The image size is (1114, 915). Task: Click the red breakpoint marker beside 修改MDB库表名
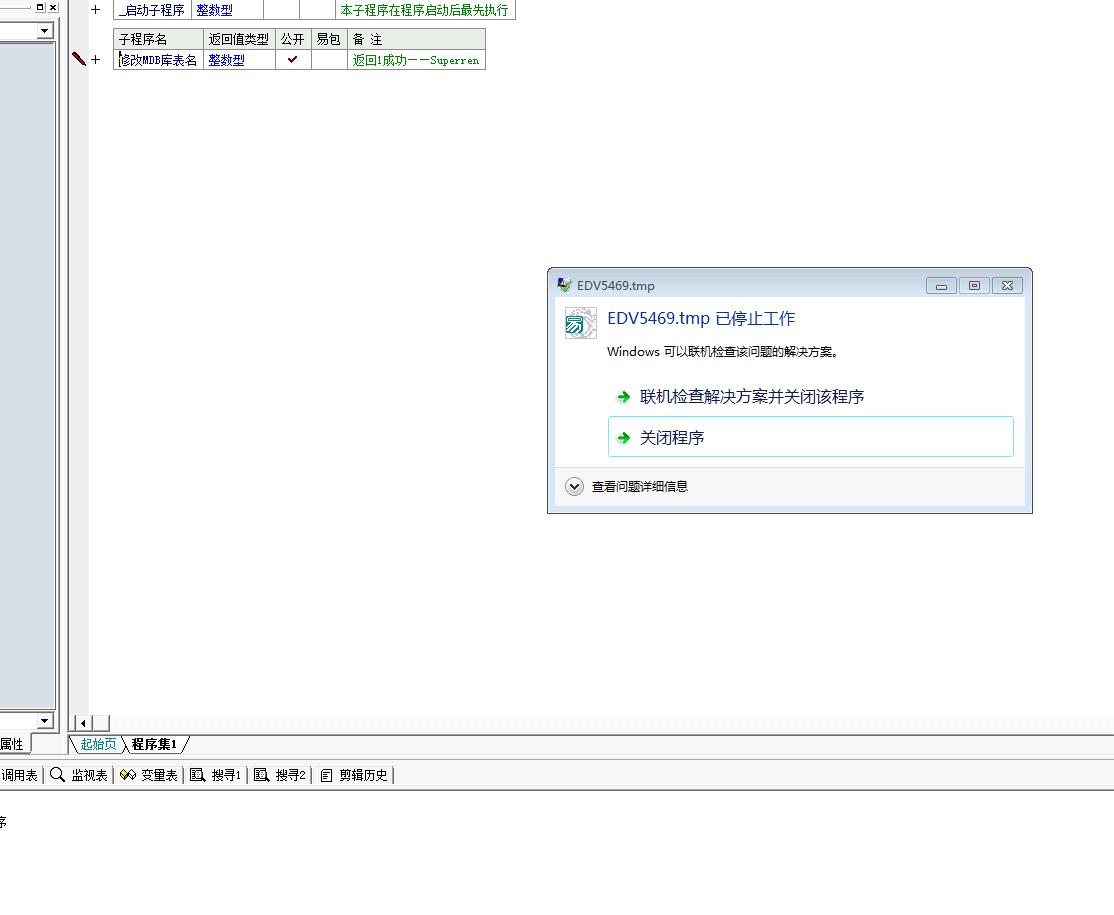(79, 59)
